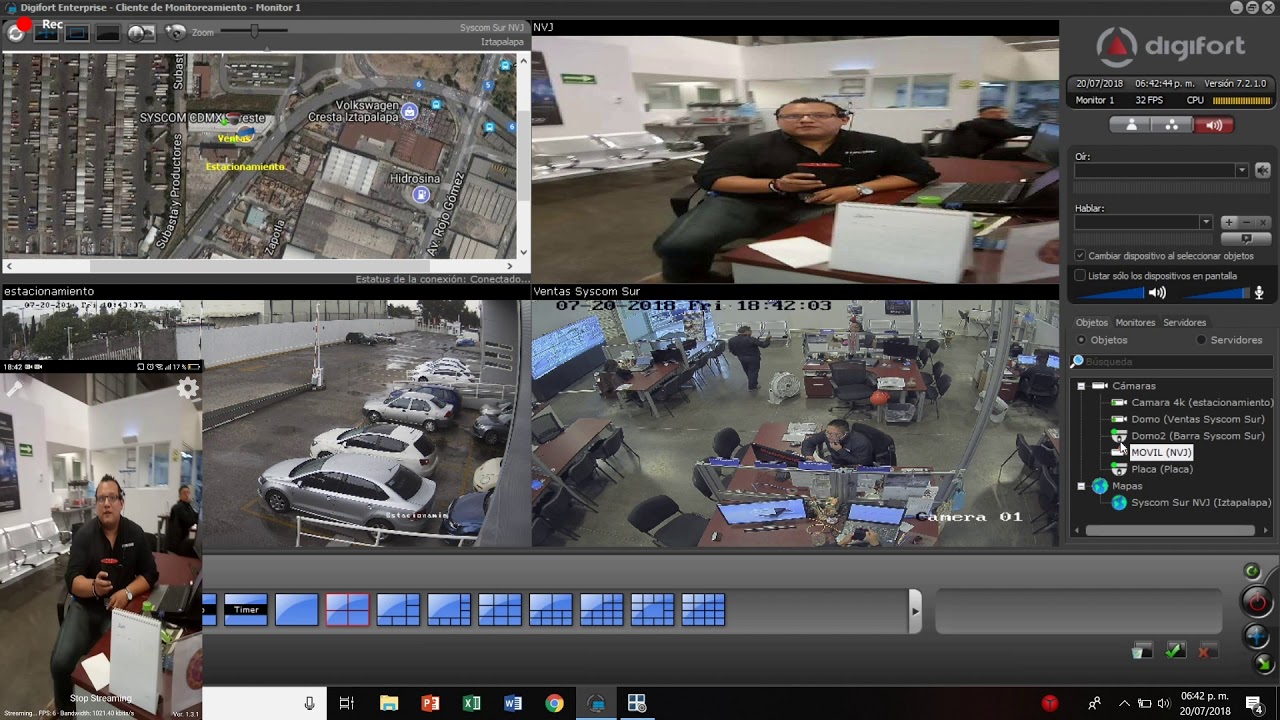Adjust the speaker volume slider
Viewport: 1280px width, 720px height.
(1110, 293)
